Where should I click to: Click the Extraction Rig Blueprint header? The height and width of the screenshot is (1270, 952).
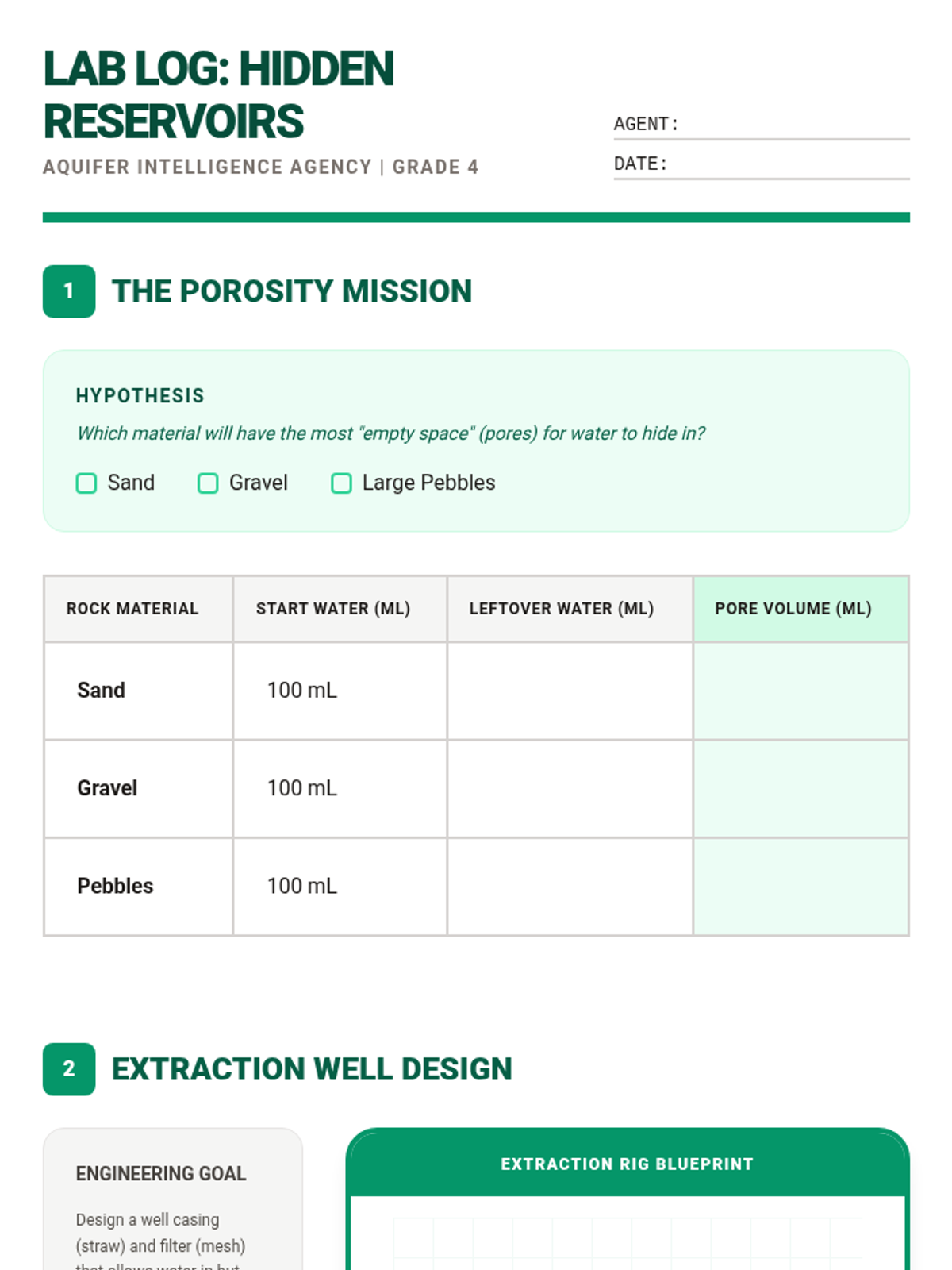pos(627,1164)
